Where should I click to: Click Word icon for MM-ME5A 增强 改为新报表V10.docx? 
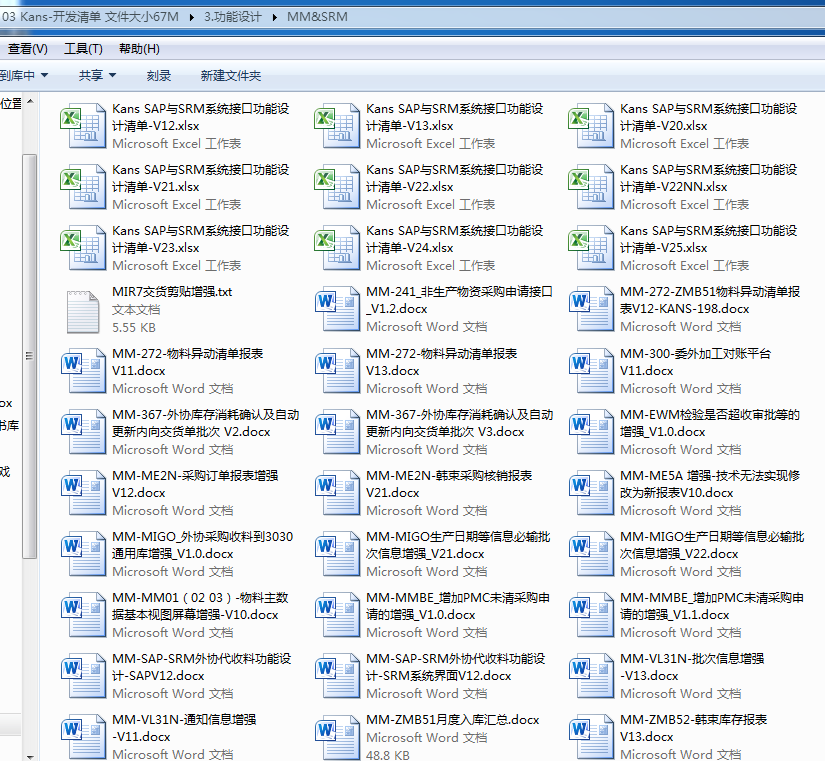pyautogui.click(x=591, y=493)
